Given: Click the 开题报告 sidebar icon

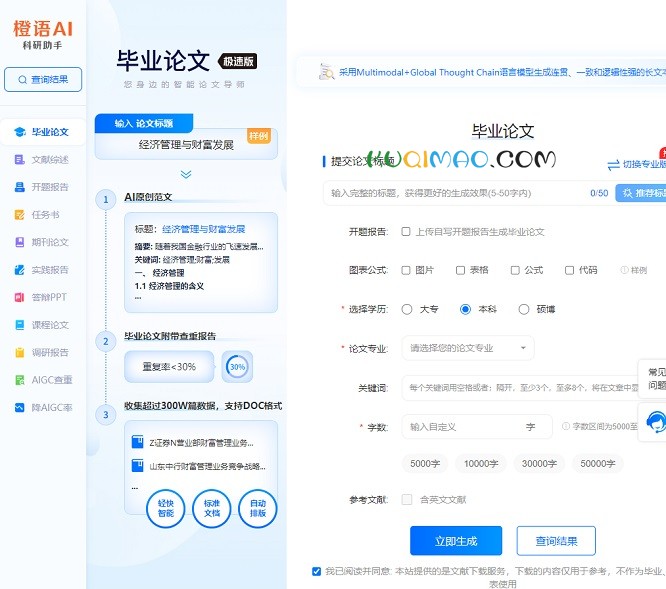Looking at the screenshot, I should point(20,187).
